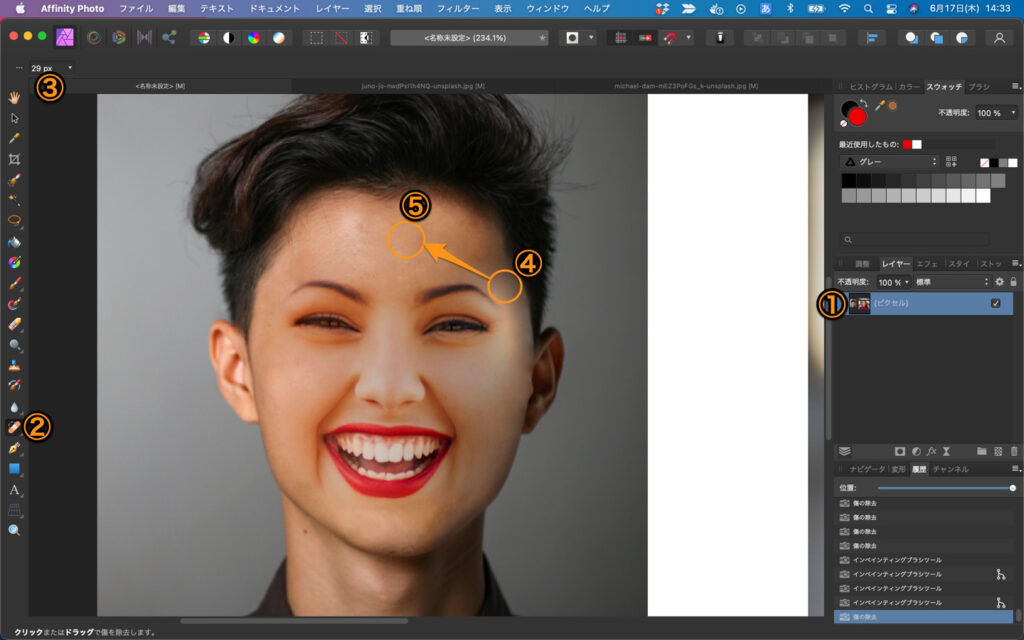Viewport: 1024px width, 640px height.
Task: Click the color picker eyedropper in Swatches
Action: pyautogui.click(x=880, y=105)
